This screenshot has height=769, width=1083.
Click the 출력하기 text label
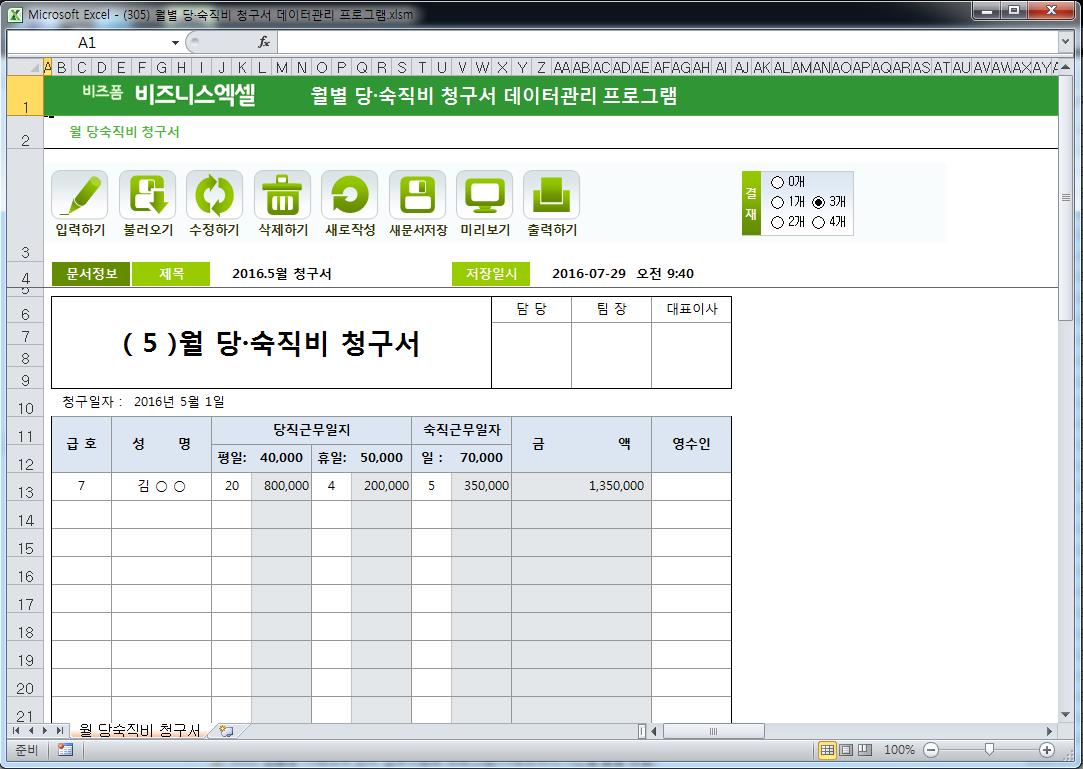(x=552, y=230)
